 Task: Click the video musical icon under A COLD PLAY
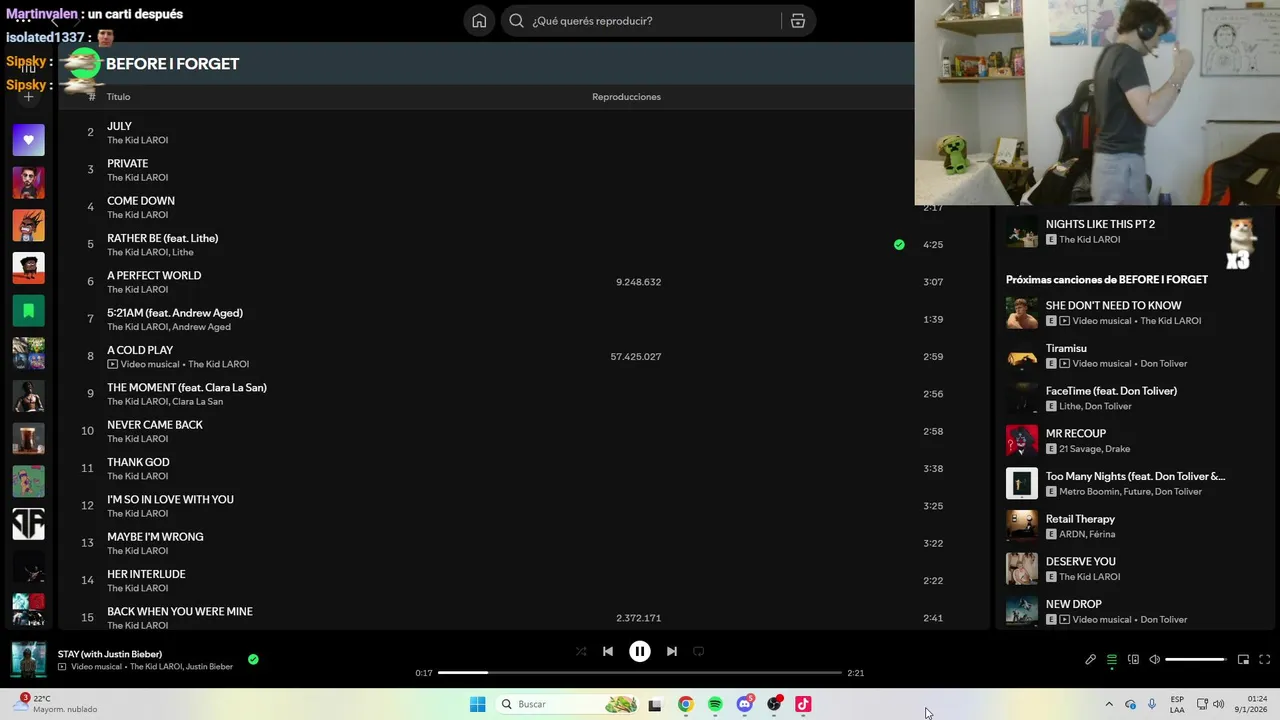coord(112,364)
